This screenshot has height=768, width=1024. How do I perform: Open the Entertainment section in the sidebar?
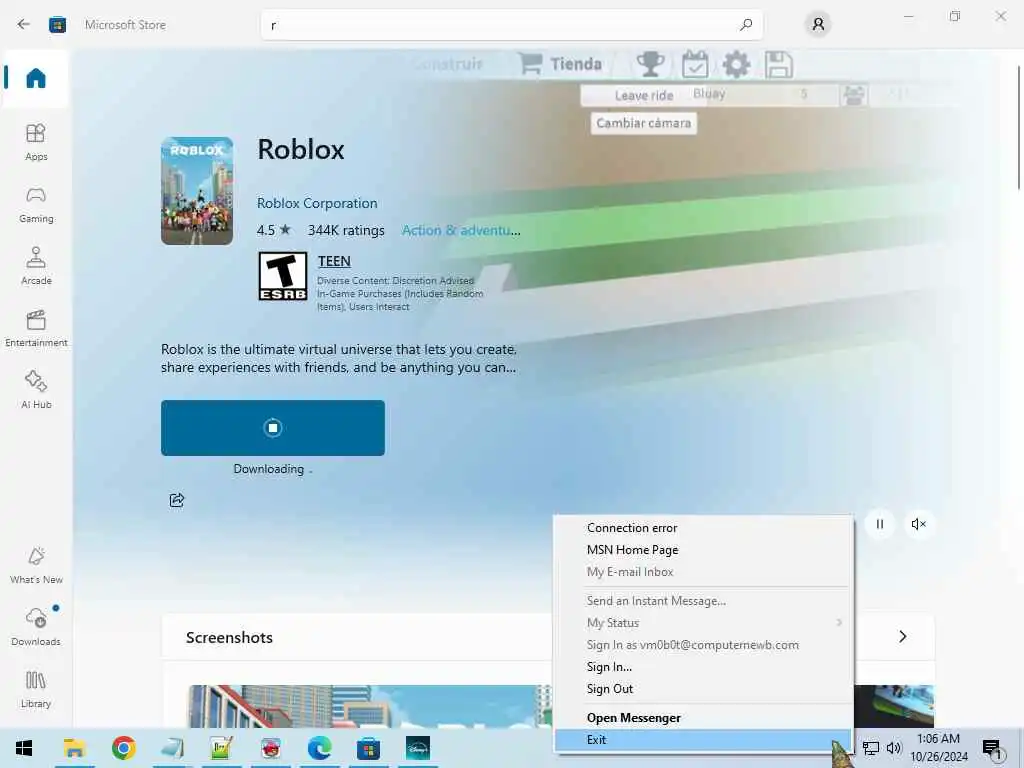[x=36, y=328]
